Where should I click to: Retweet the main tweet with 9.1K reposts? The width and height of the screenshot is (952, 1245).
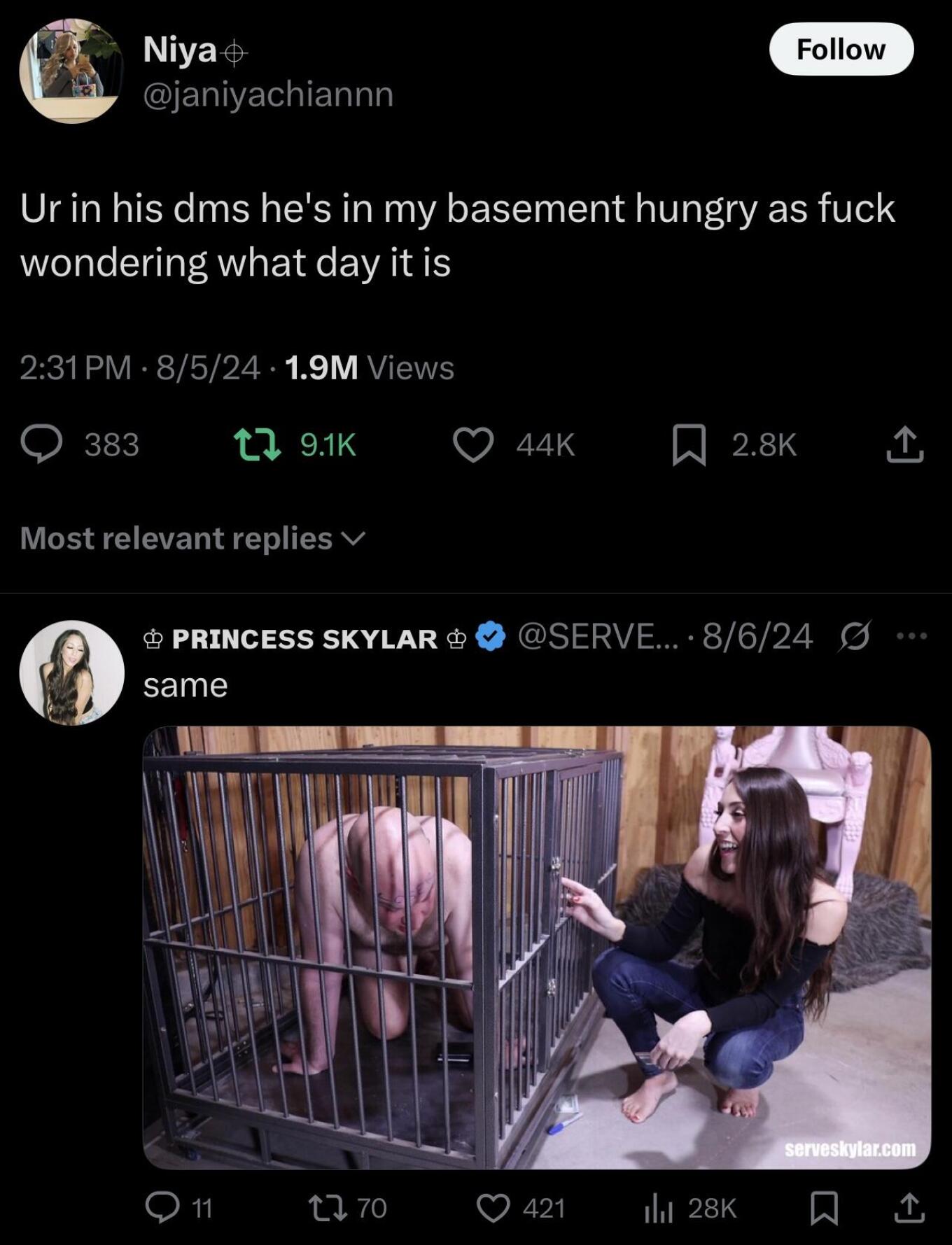(x=257, y=445)
